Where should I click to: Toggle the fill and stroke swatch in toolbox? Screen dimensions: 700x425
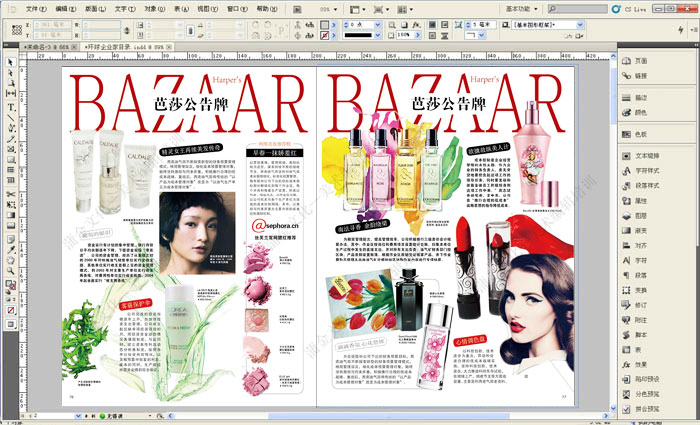point(11,285)
